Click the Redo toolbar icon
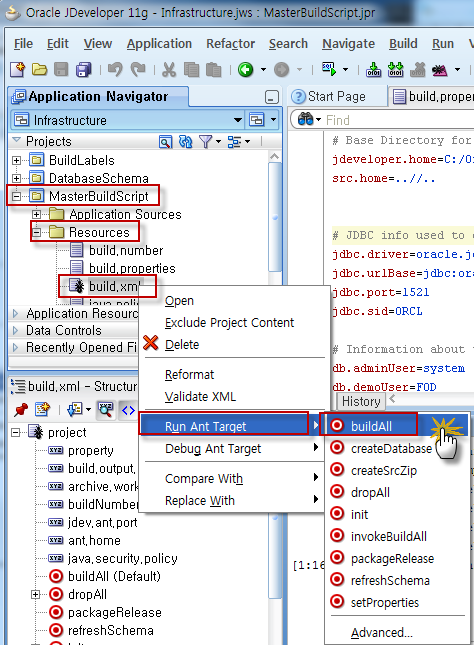 click(138, 70)
